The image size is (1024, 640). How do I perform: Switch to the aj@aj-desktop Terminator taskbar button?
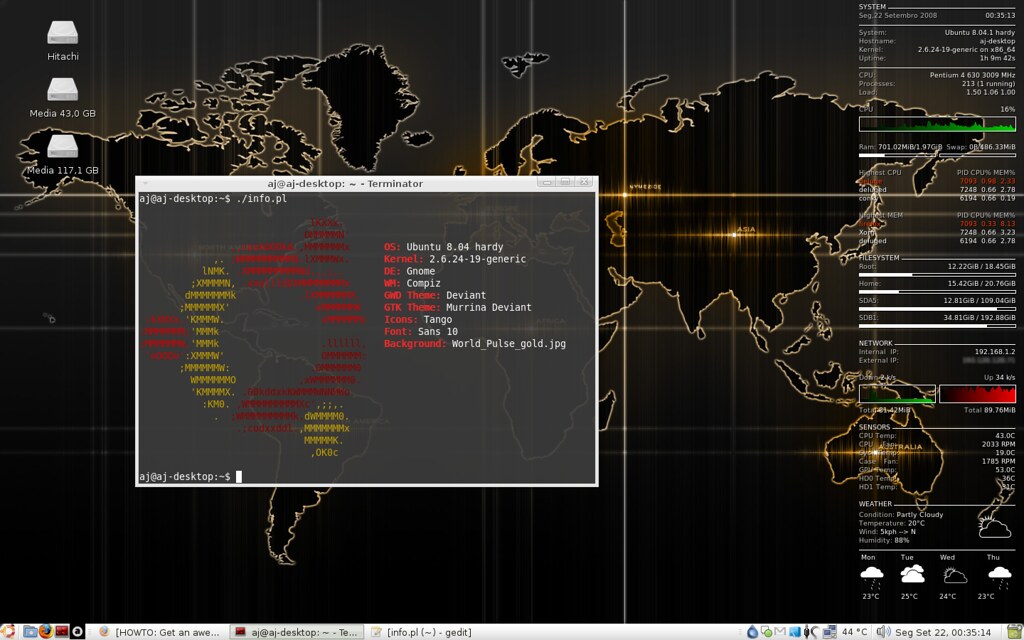[296, 632]
